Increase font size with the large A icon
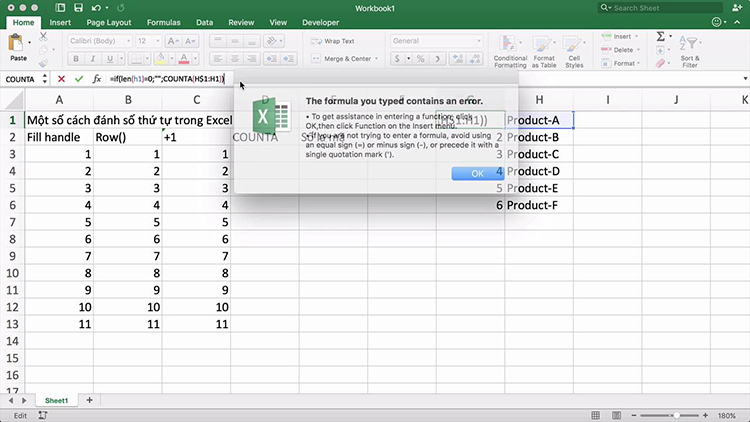The image size is (750, 422). (x=173, y=41)
